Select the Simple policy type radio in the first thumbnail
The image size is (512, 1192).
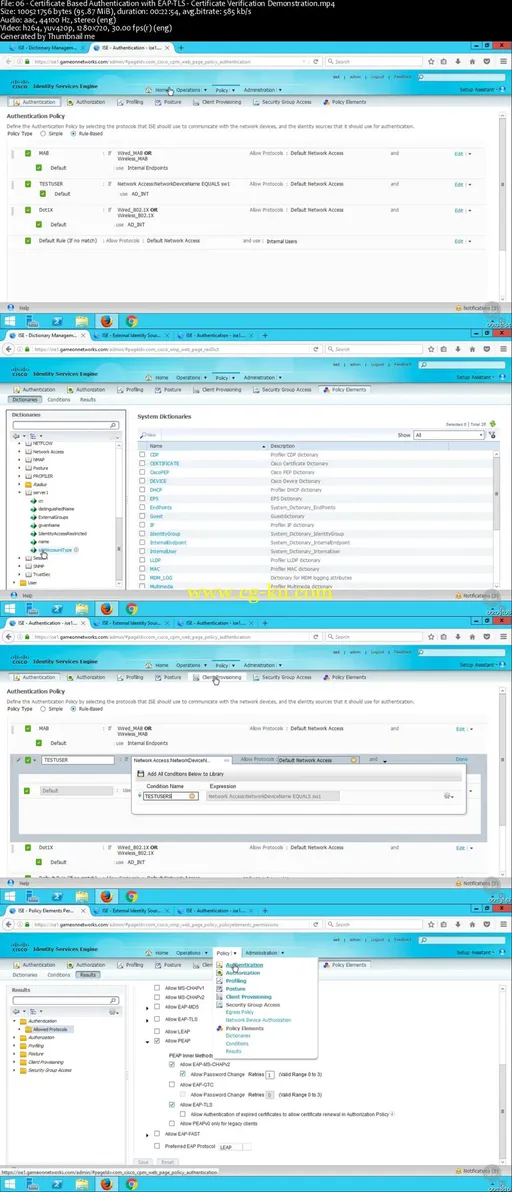[44, 133]
